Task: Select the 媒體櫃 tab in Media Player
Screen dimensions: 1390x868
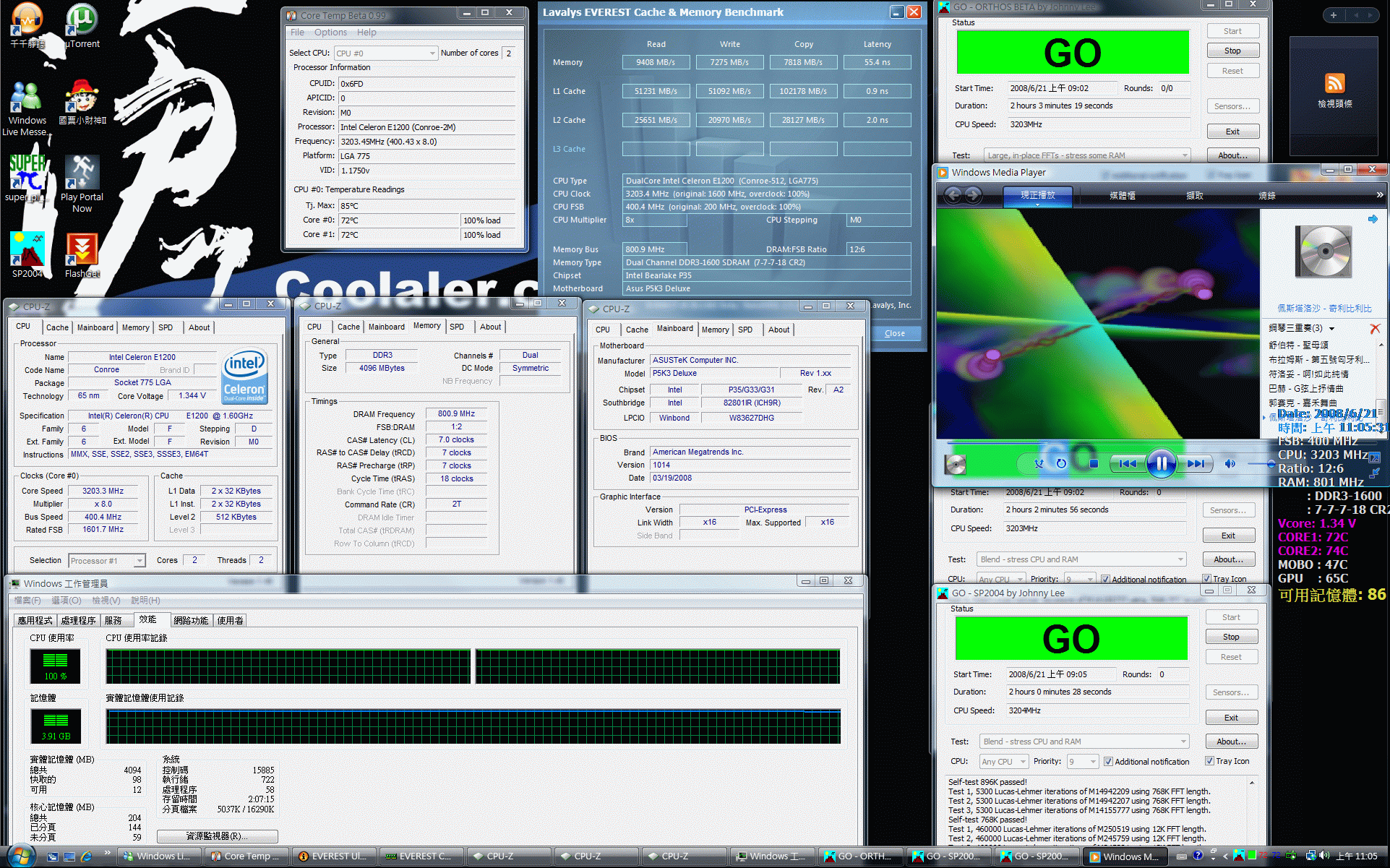Action: (x=1123, y=195)
